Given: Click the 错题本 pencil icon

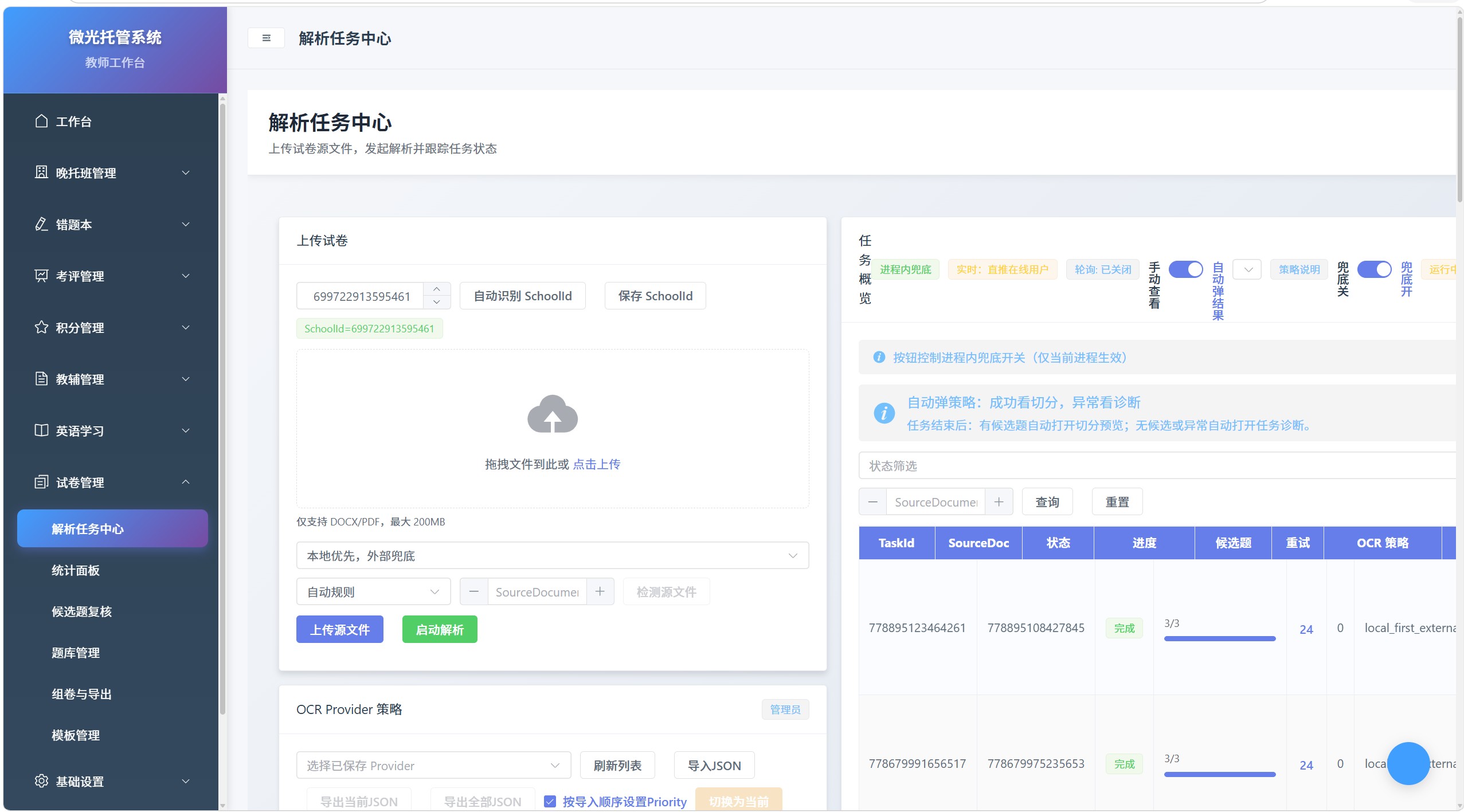Looking at the screenshot, I should 41,224.
